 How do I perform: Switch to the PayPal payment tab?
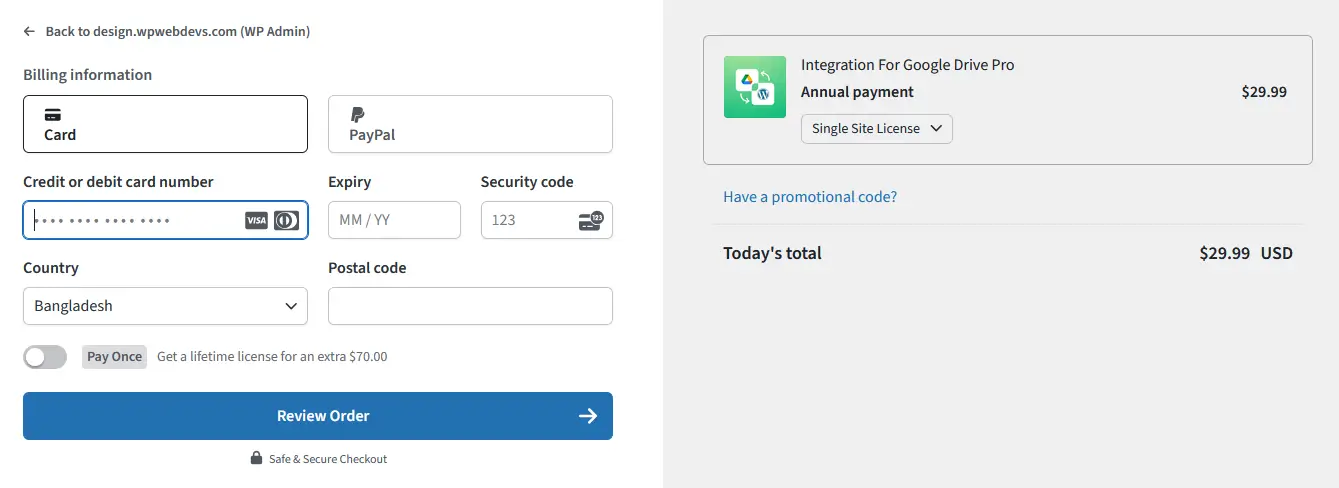470,124
